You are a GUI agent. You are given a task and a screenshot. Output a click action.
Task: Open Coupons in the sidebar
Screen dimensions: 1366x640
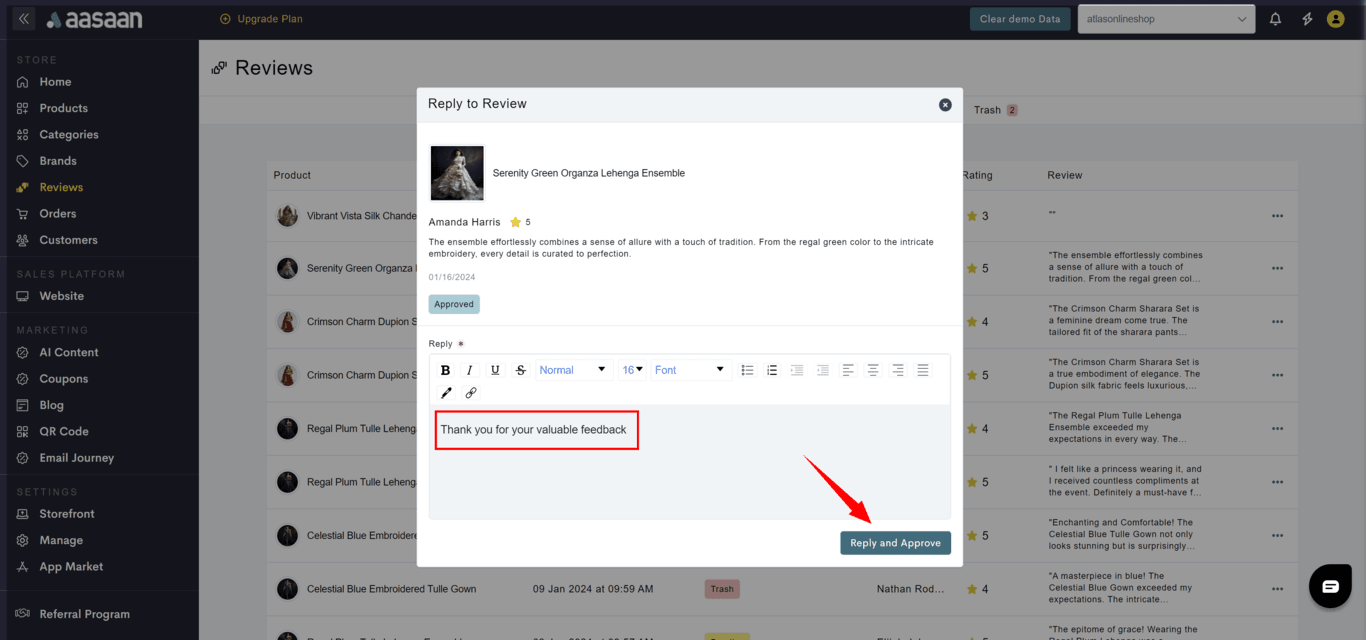click(x=63, y=379)
